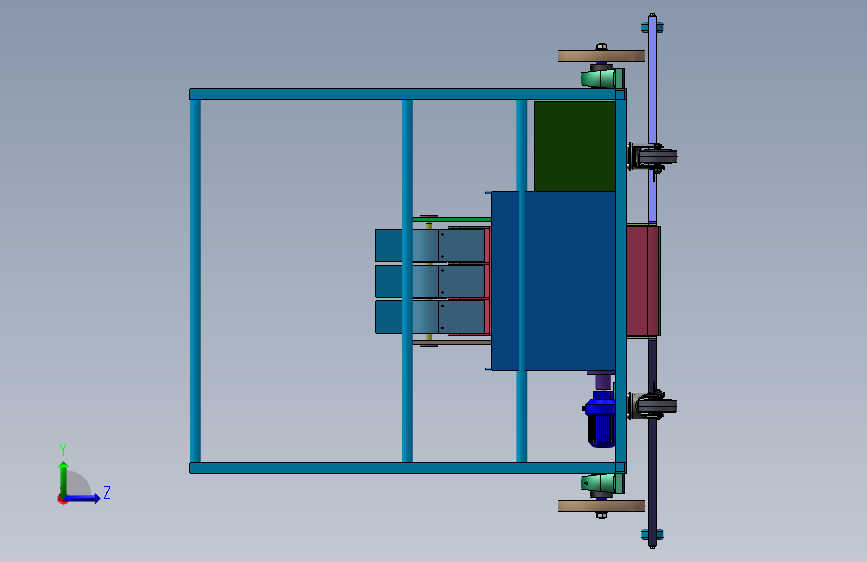
Task: Select the hex nut on upper tan plate
Action: tap(602, 47)
